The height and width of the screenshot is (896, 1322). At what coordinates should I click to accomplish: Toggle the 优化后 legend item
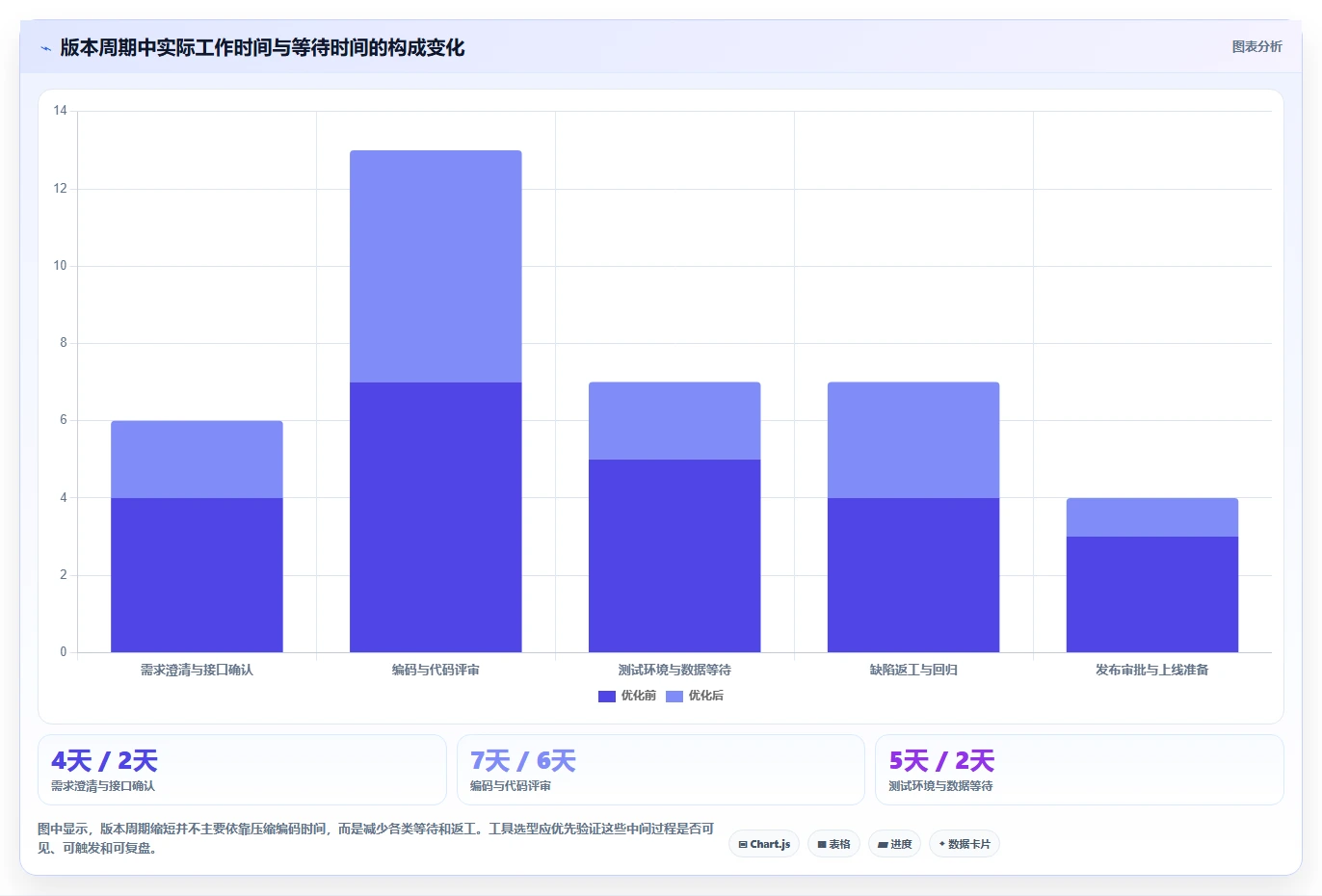(x=695, y=696)
